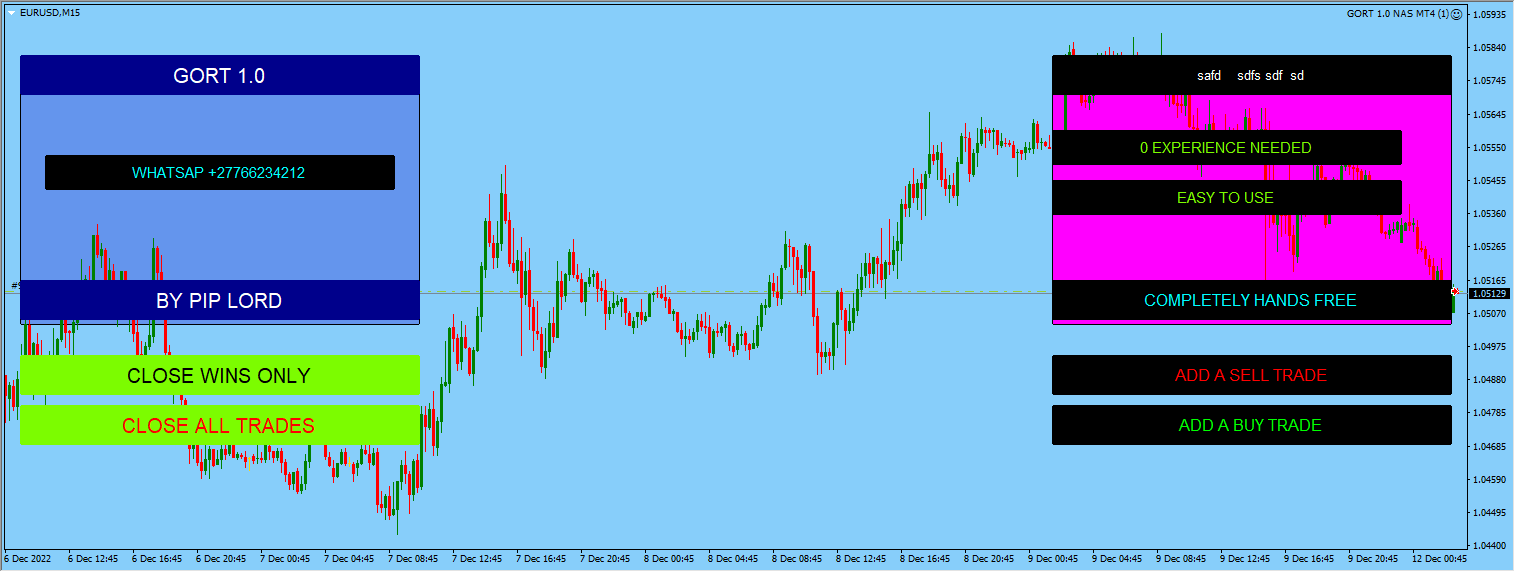Click the 8 Dec 00:45 time axis label
This screenshot has width=1515, height=572.
coord(668,558)
